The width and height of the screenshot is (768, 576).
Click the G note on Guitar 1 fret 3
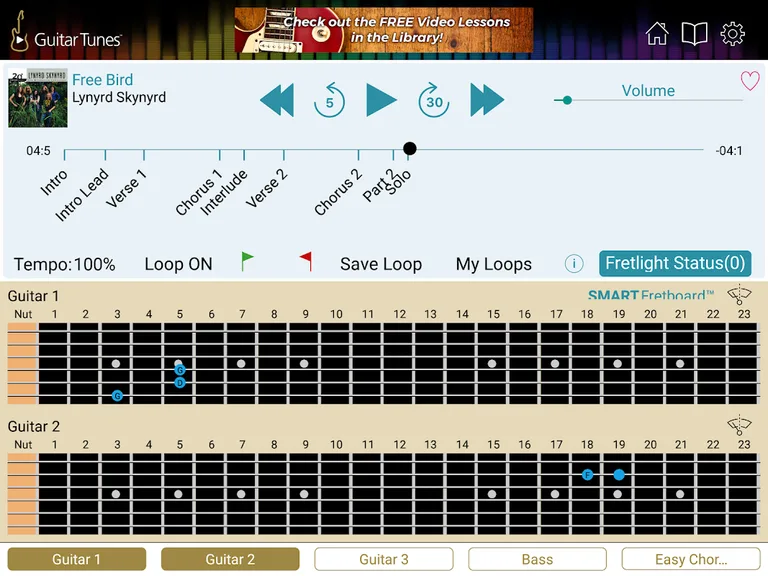click(117, 395)
